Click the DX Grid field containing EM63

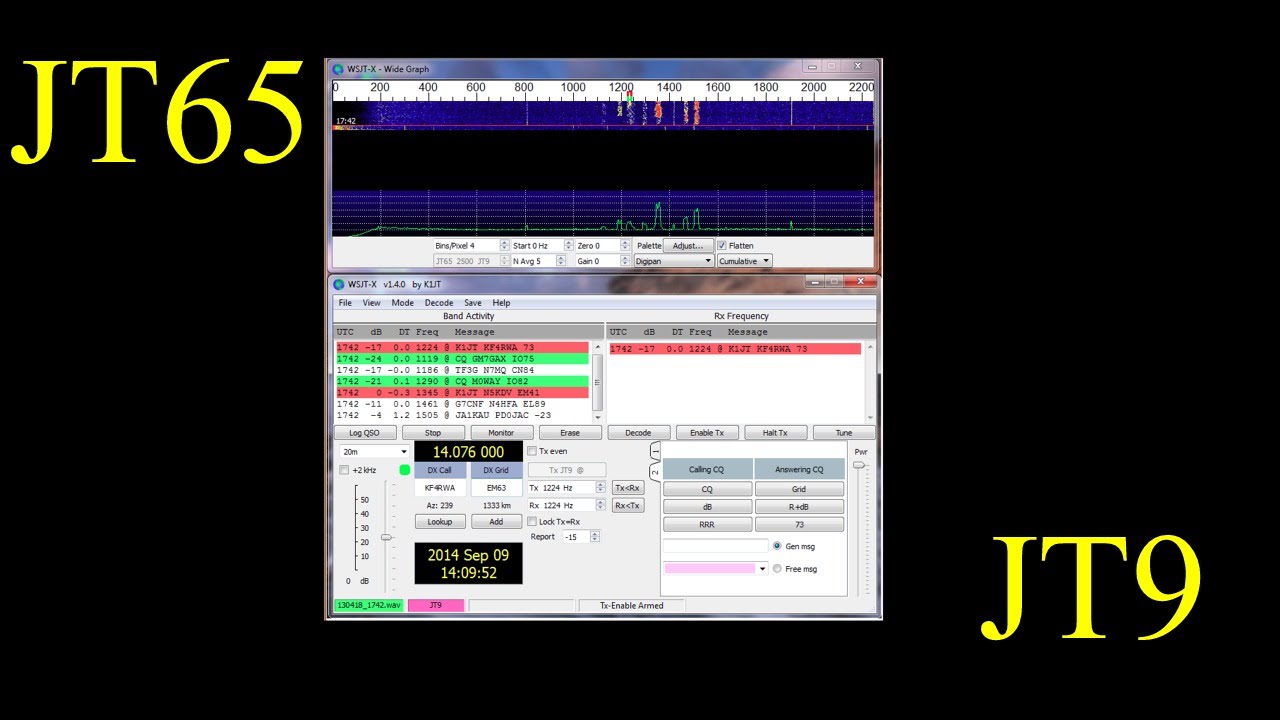(496, 488)
